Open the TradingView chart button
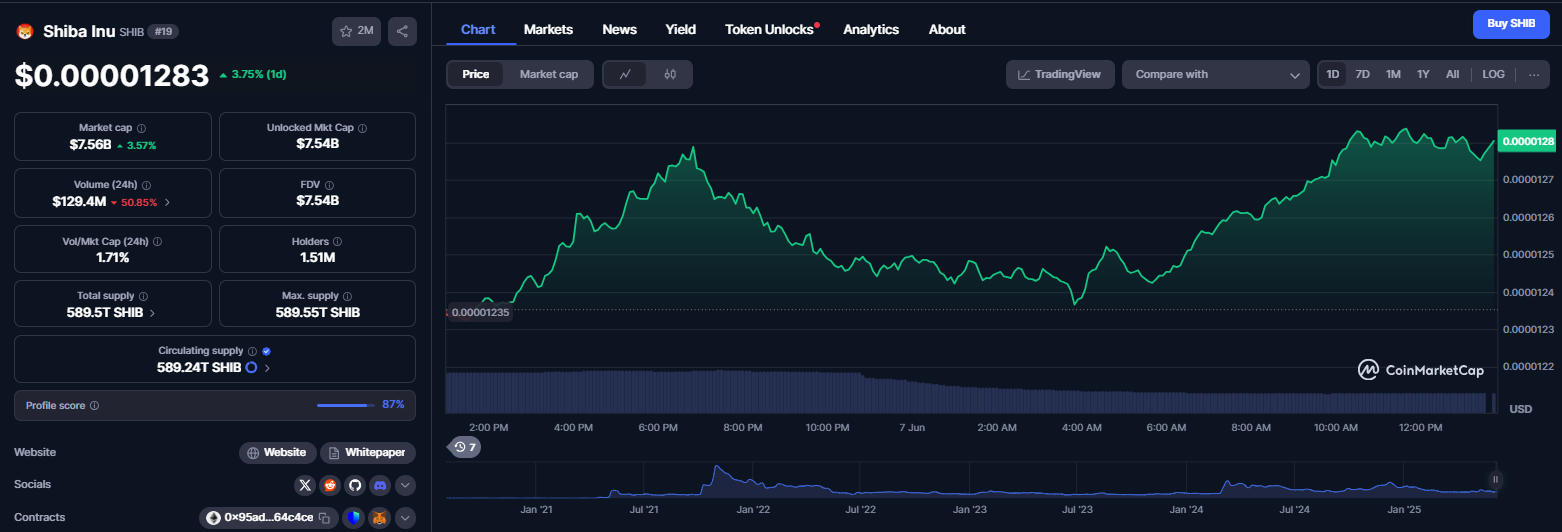1562x532 pixels. click(1060, 74)
